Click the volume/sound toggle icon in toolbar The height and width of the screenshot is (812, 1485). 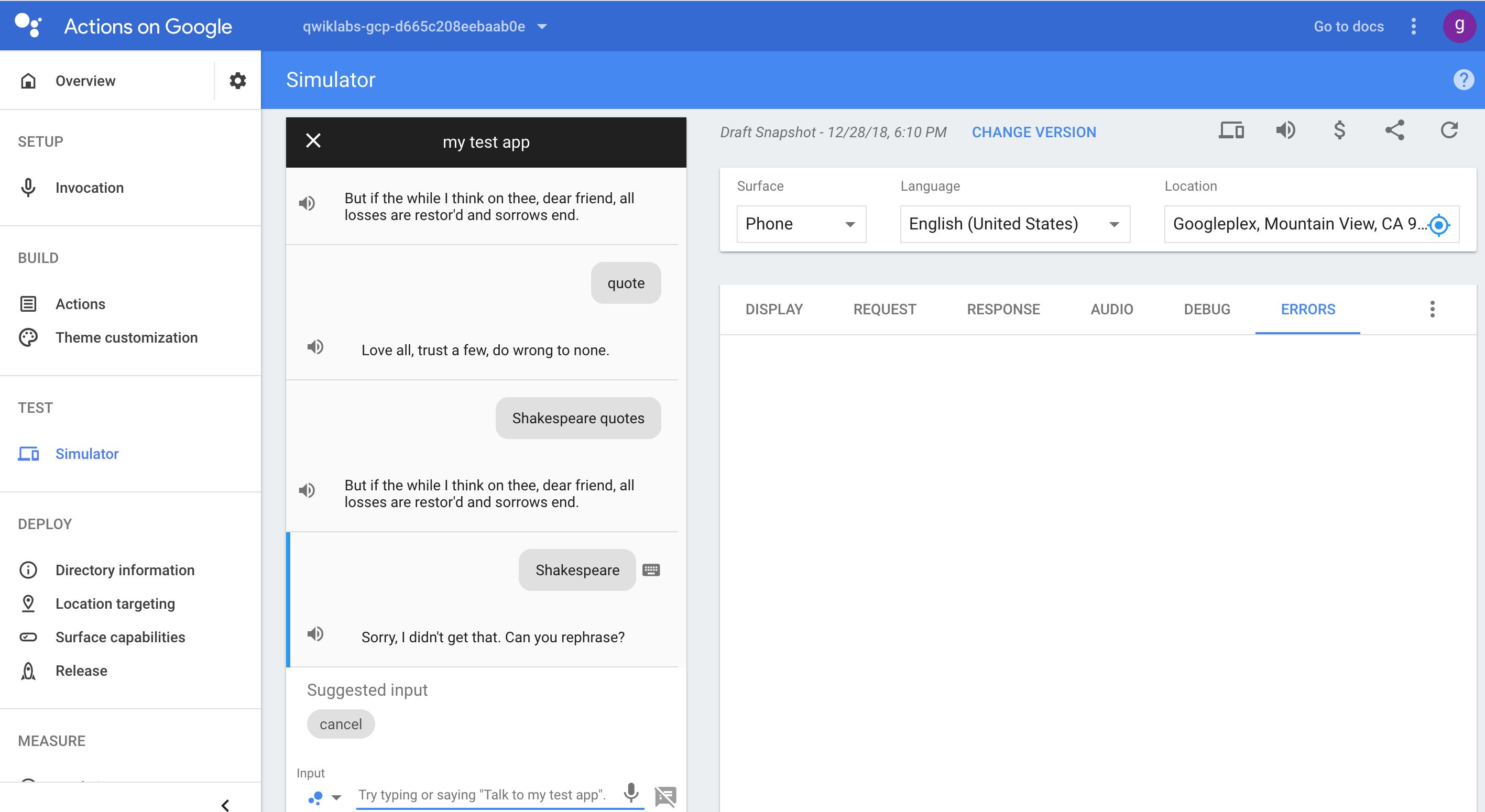(x=1285, y=132)
